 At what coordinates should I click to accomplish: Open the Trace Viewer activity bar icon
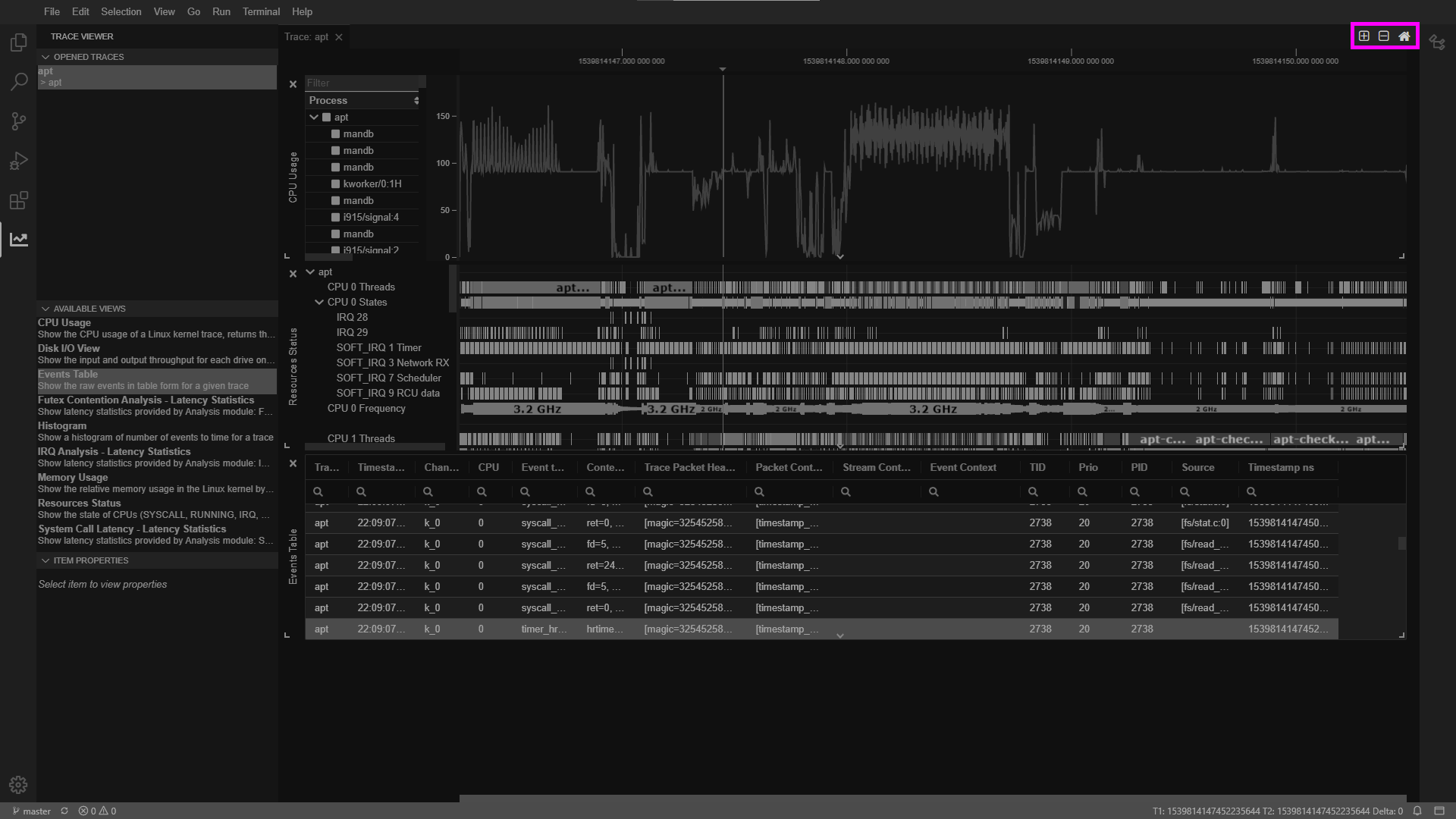(x=19, y=240)
